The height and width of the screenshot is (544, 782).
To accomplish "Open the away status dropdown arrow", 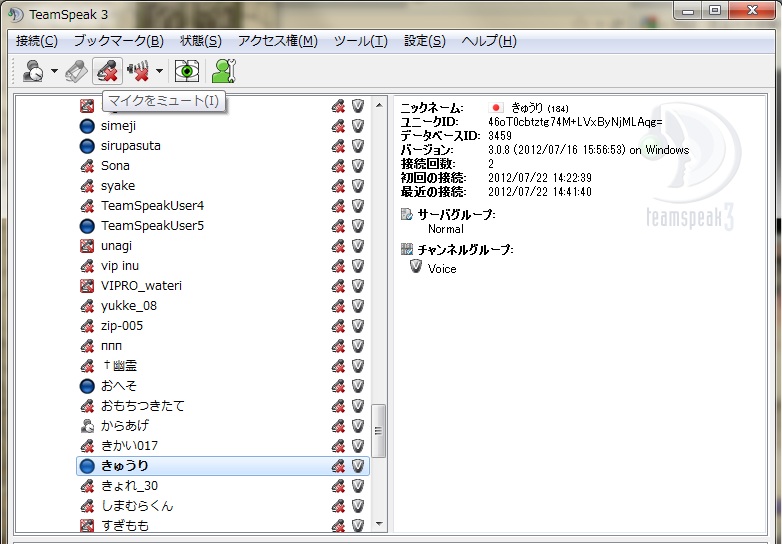I will (54, 71).
